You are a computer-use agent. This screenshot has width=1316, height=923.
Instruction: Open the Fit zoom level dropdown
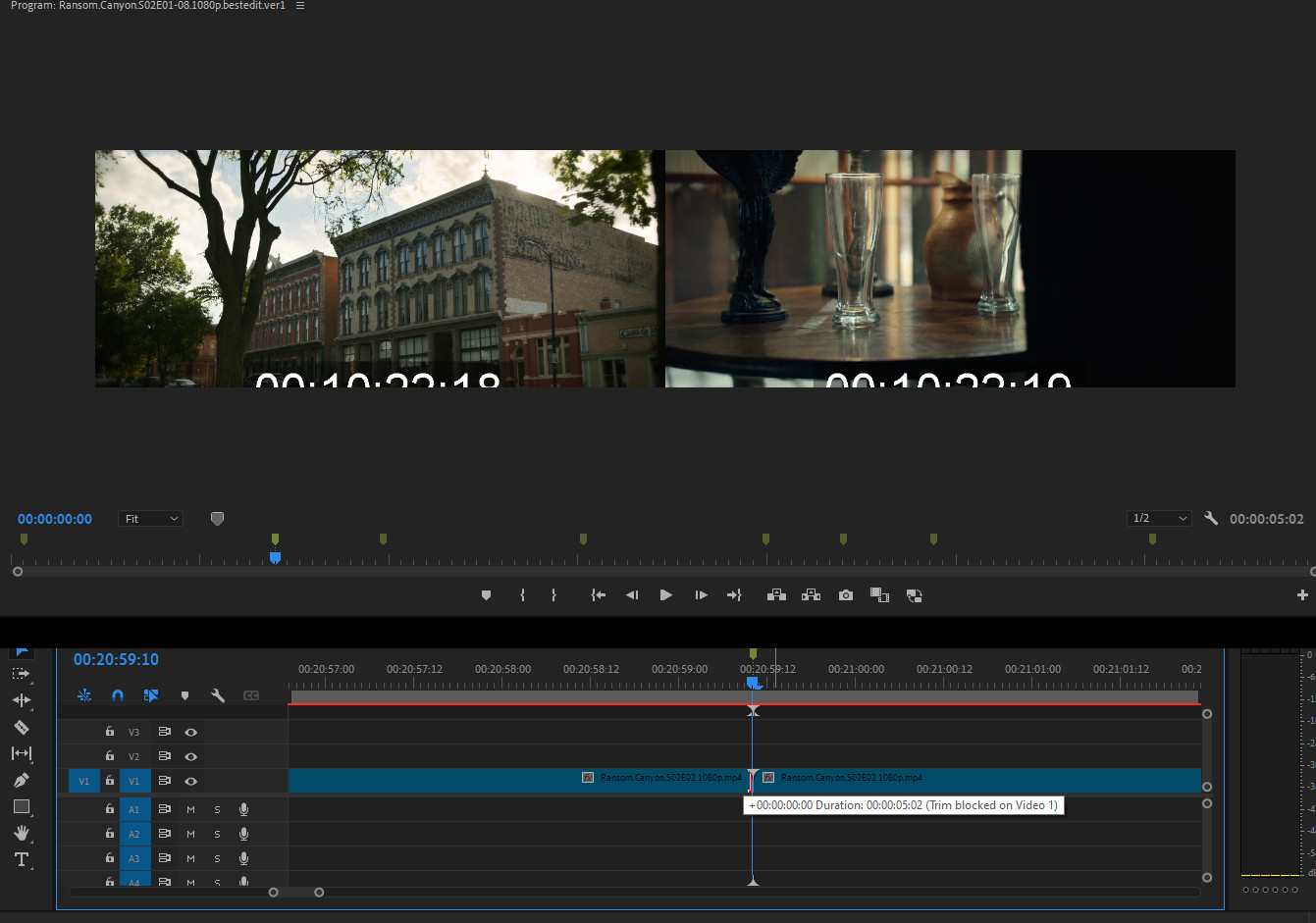click(x=151, y=519)
